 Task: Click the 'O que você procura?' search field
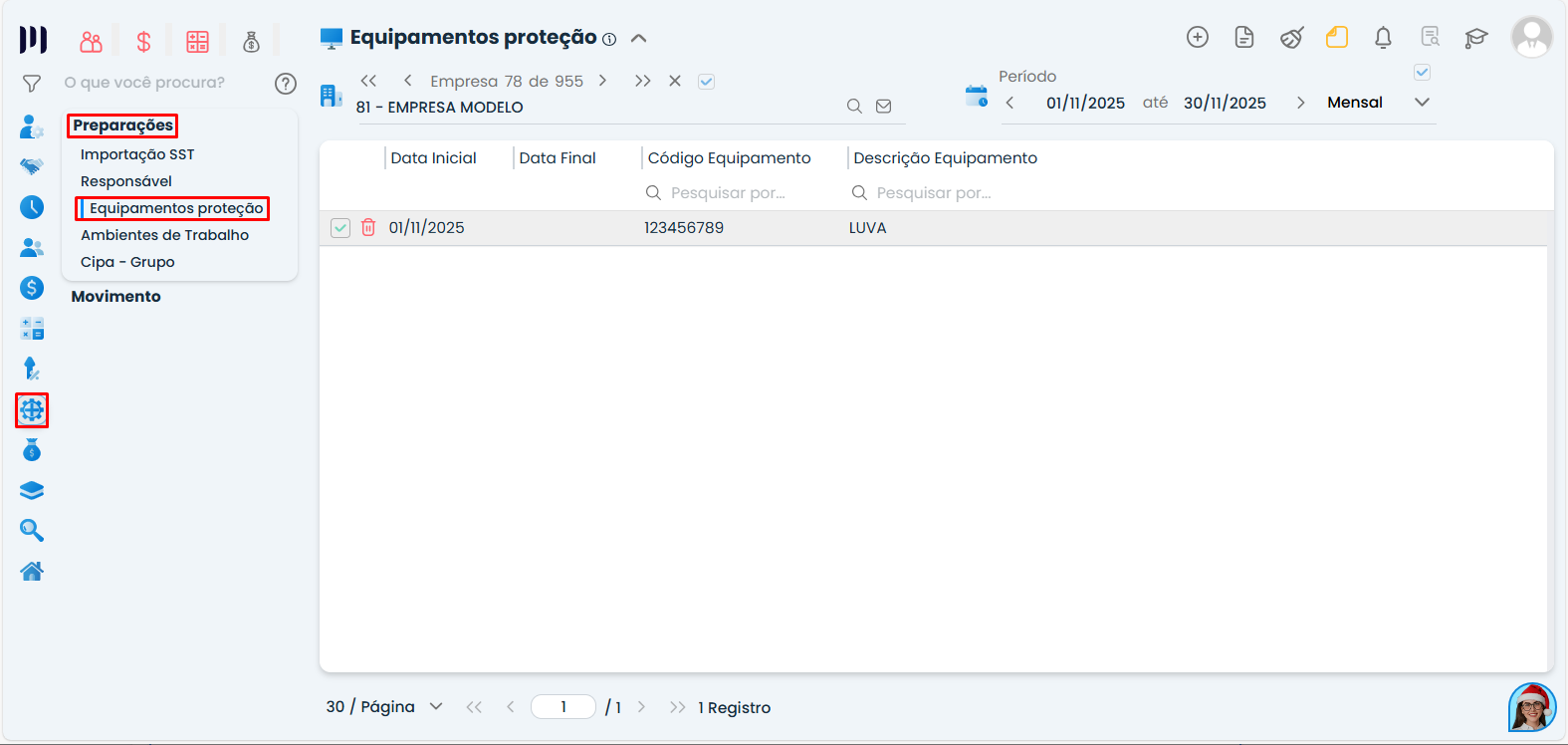pyautogui.click(x=144, y=83)
